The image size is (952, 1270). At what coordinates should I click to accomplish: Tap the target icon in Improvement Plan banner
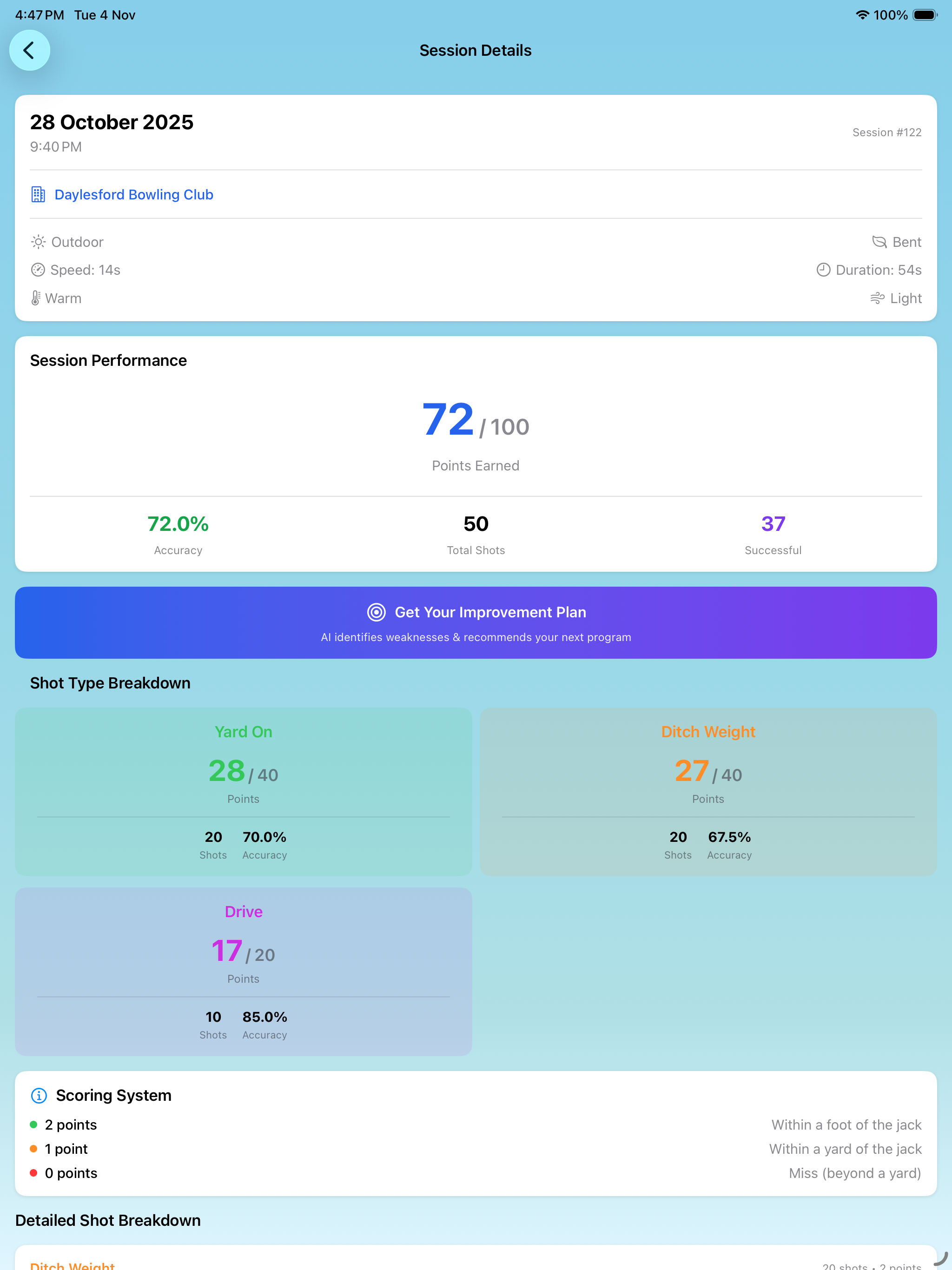point(376,612)
